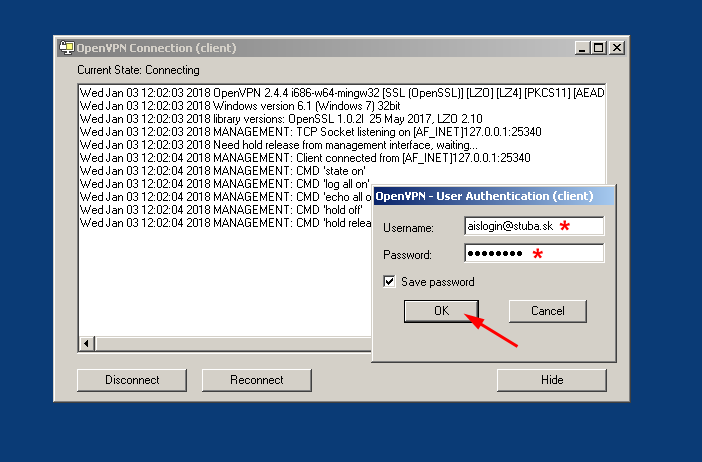Select log line 'Client connected from [AF_INET]'
702x462 pixels.
(x=305, y=158)
